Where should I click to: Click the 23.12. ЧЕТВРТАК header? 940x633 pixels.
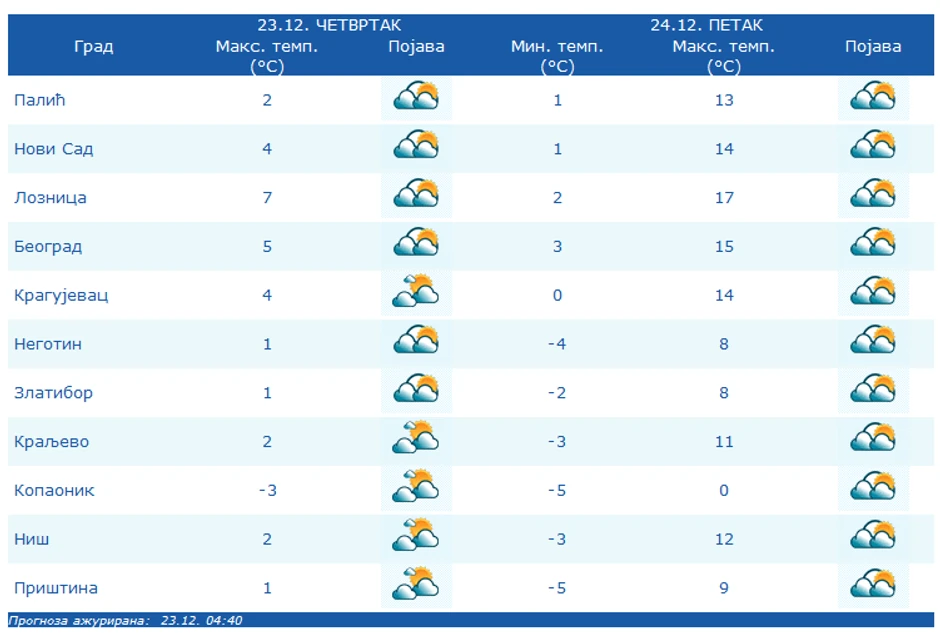329,25
